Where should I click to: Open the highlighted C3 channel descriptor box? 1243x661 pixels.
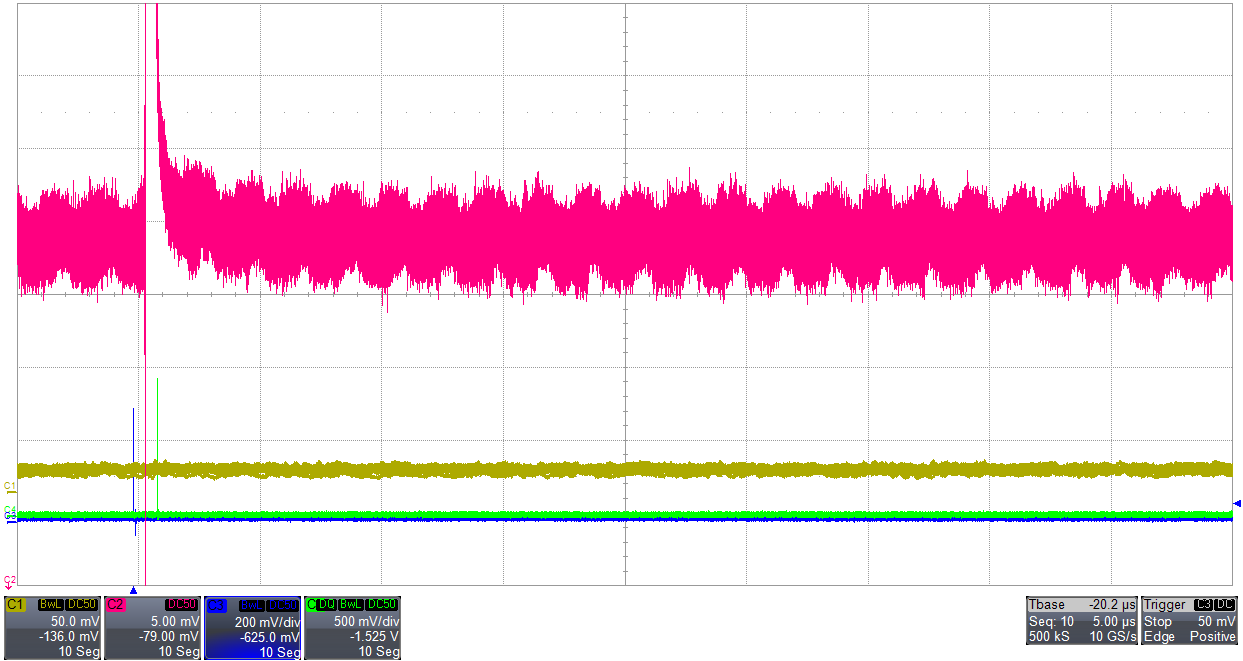click(x=252, y=628)
